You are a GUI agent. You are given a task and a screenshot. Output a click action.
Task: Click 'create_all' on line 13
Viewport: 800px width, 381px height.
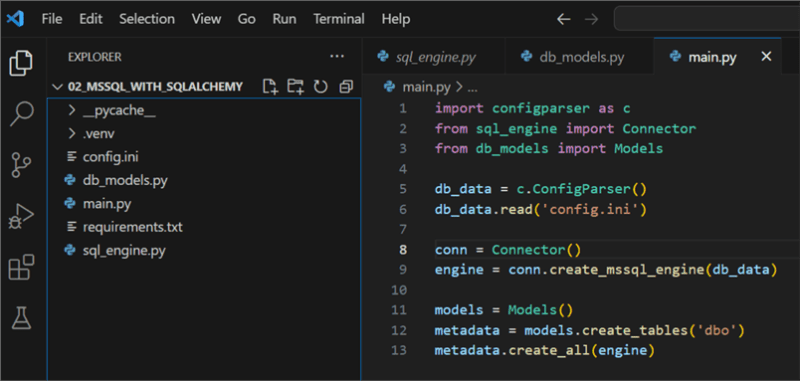(549, 351)
